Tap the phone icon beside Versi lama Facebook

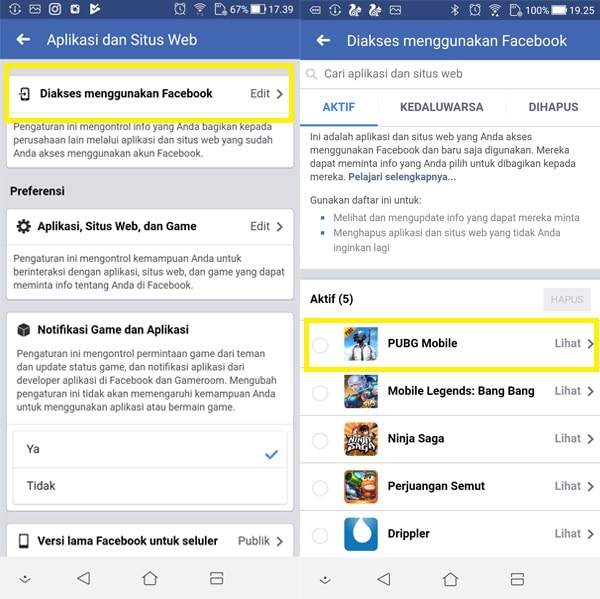click(x=24, y=541)
